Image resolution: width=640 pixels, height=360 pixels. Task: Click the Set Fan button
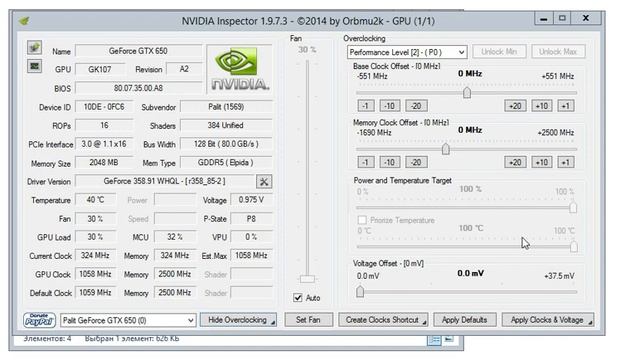[308, 320]
